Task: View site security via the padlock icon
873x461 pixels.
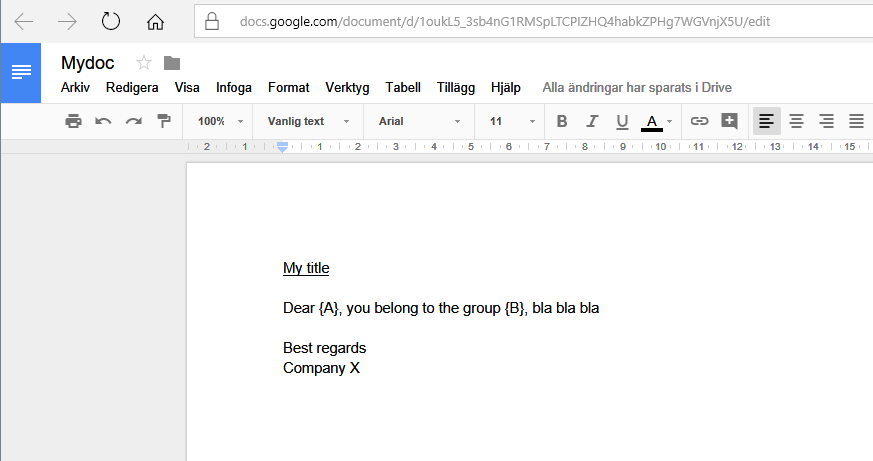Action: click(212, 21)
